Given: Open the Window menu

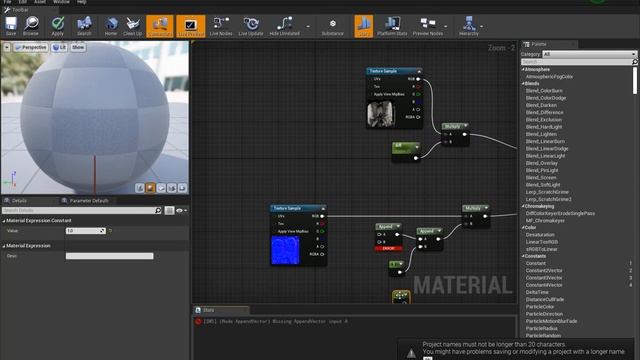Looking at the screenshot, I should pos(61,2).
